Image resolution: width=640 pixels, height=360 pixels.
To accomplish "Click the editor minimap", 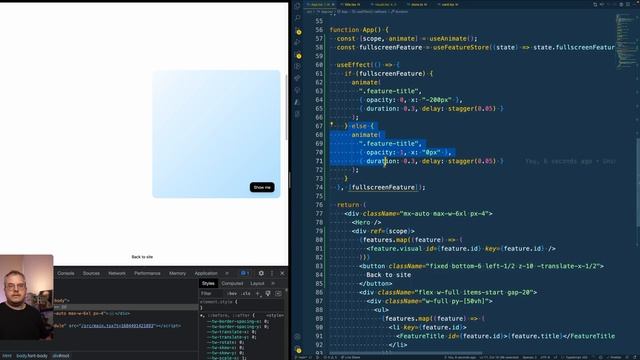I will coord(625,41).
